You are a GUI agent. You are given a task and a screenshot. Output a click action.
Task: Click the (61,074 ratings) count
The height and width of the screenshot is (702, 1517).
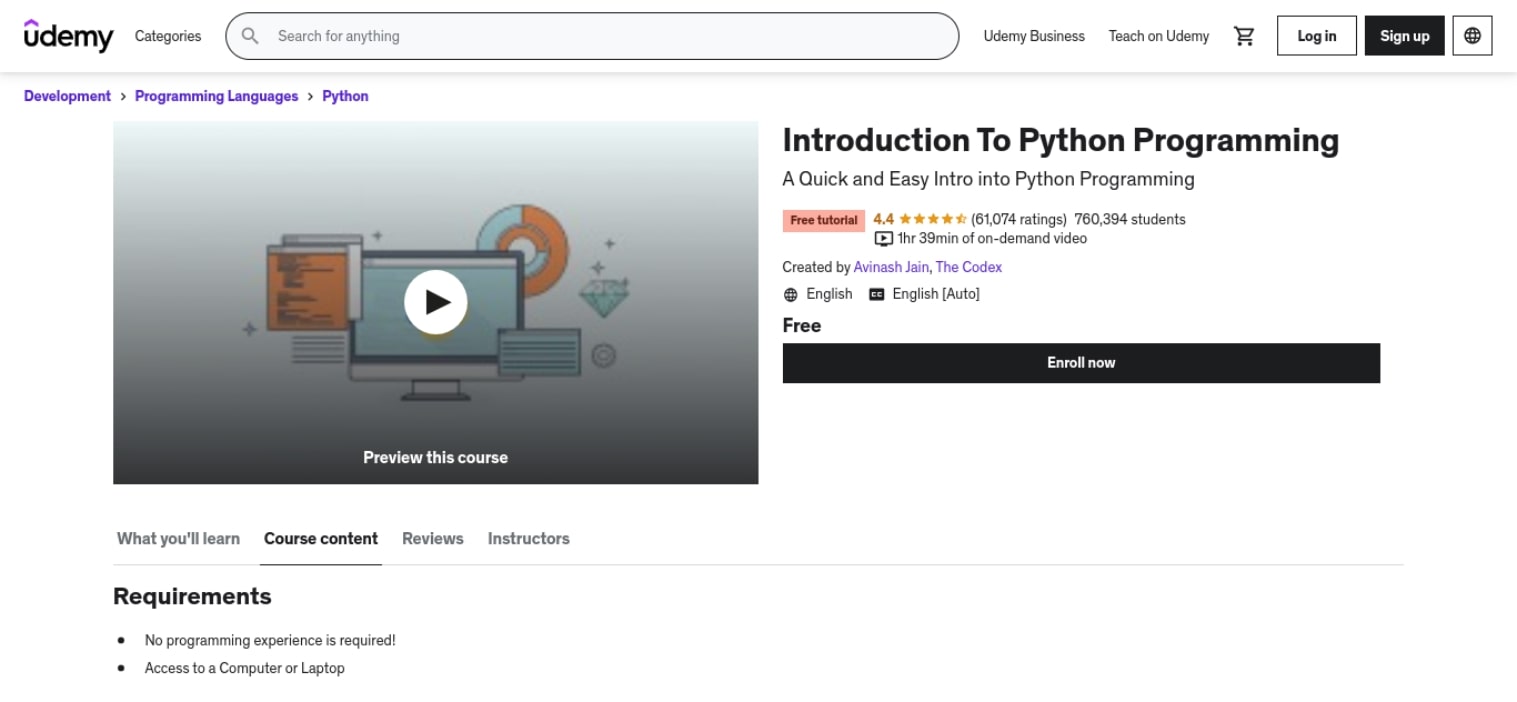click(1018, 218)
